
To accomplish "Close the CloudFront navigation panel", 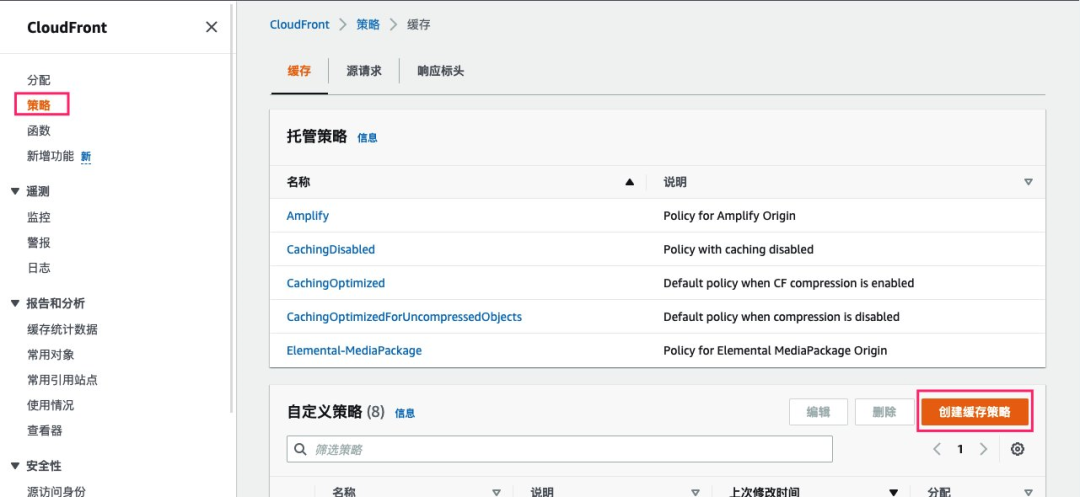I will point(211,27).
